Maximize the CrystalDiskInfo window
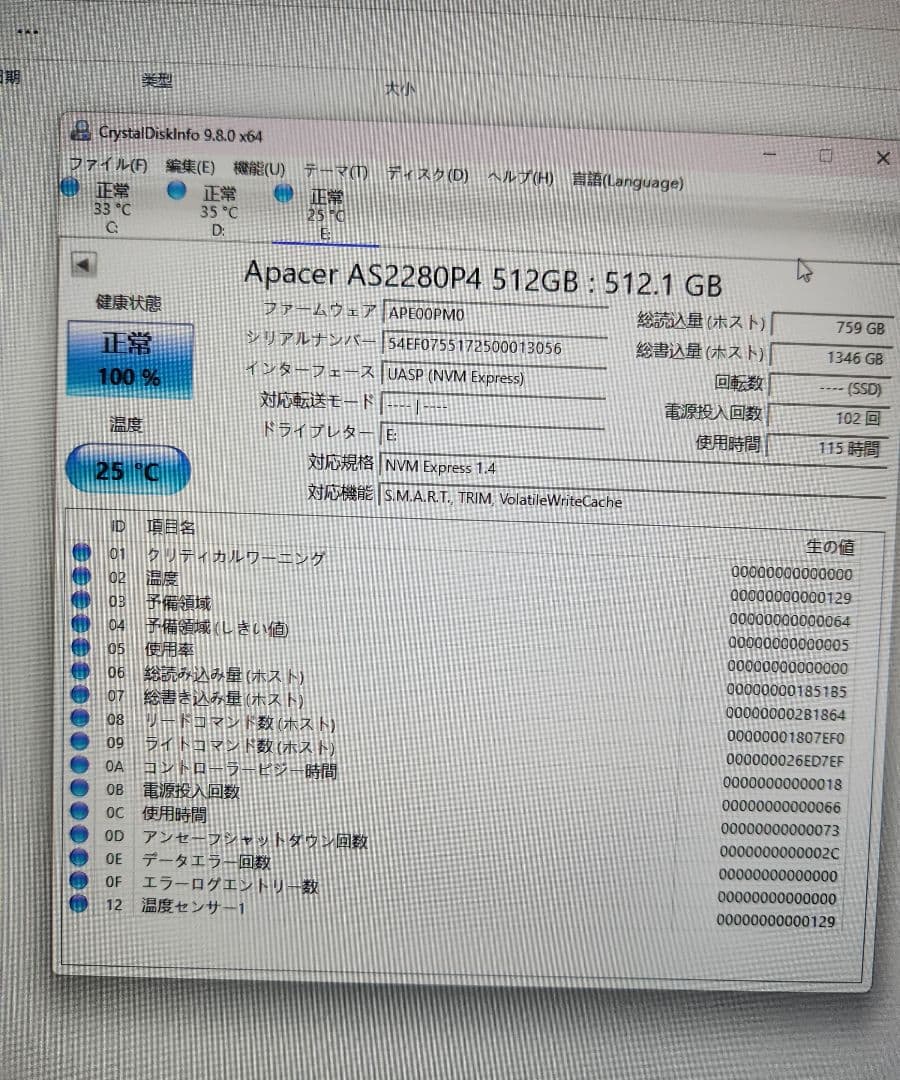Screen dimensions: 900x1080 825,156
